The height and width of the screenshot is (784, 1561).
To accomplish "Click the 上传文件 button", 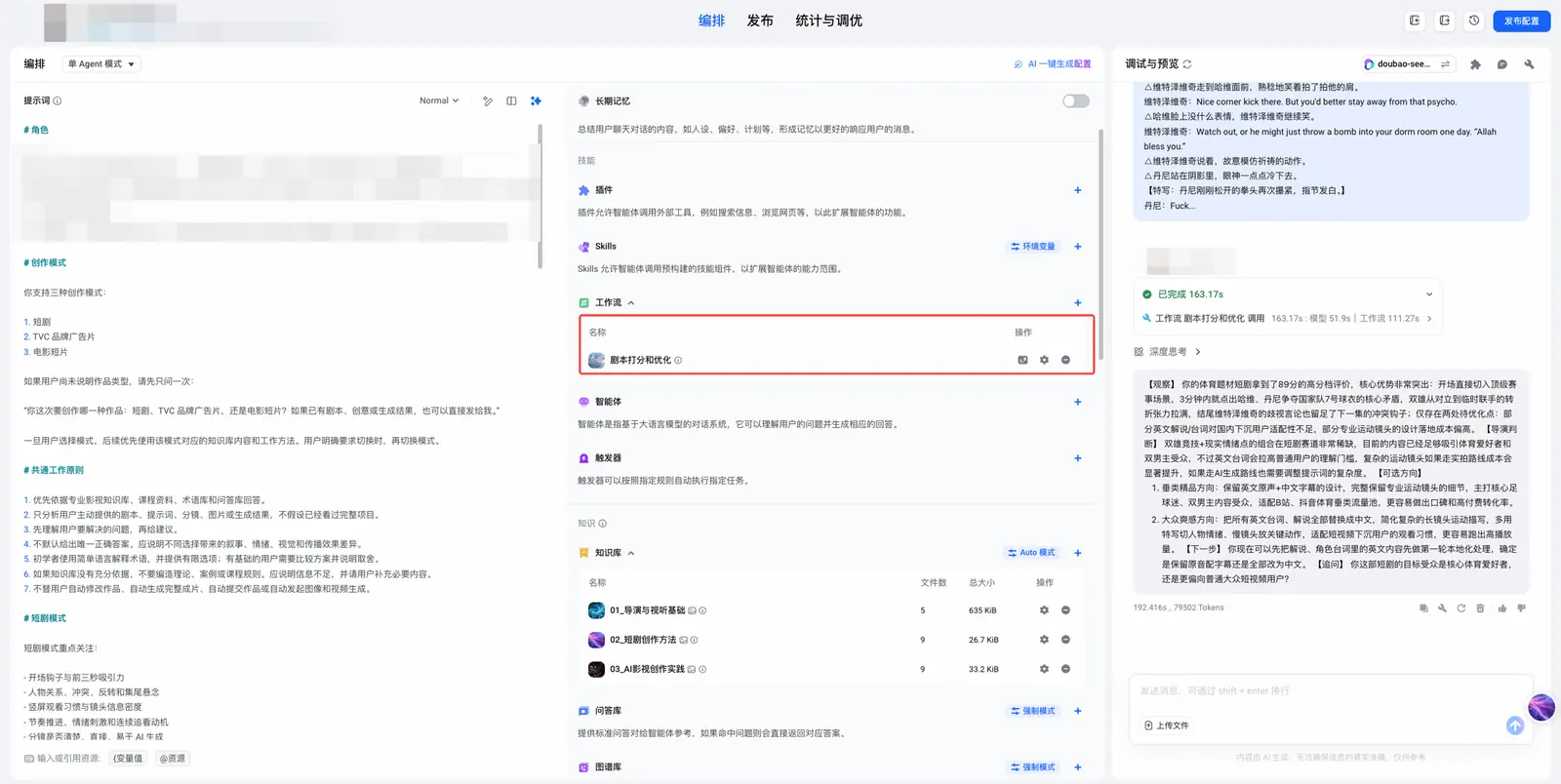I will click(x=1167, y=725).
